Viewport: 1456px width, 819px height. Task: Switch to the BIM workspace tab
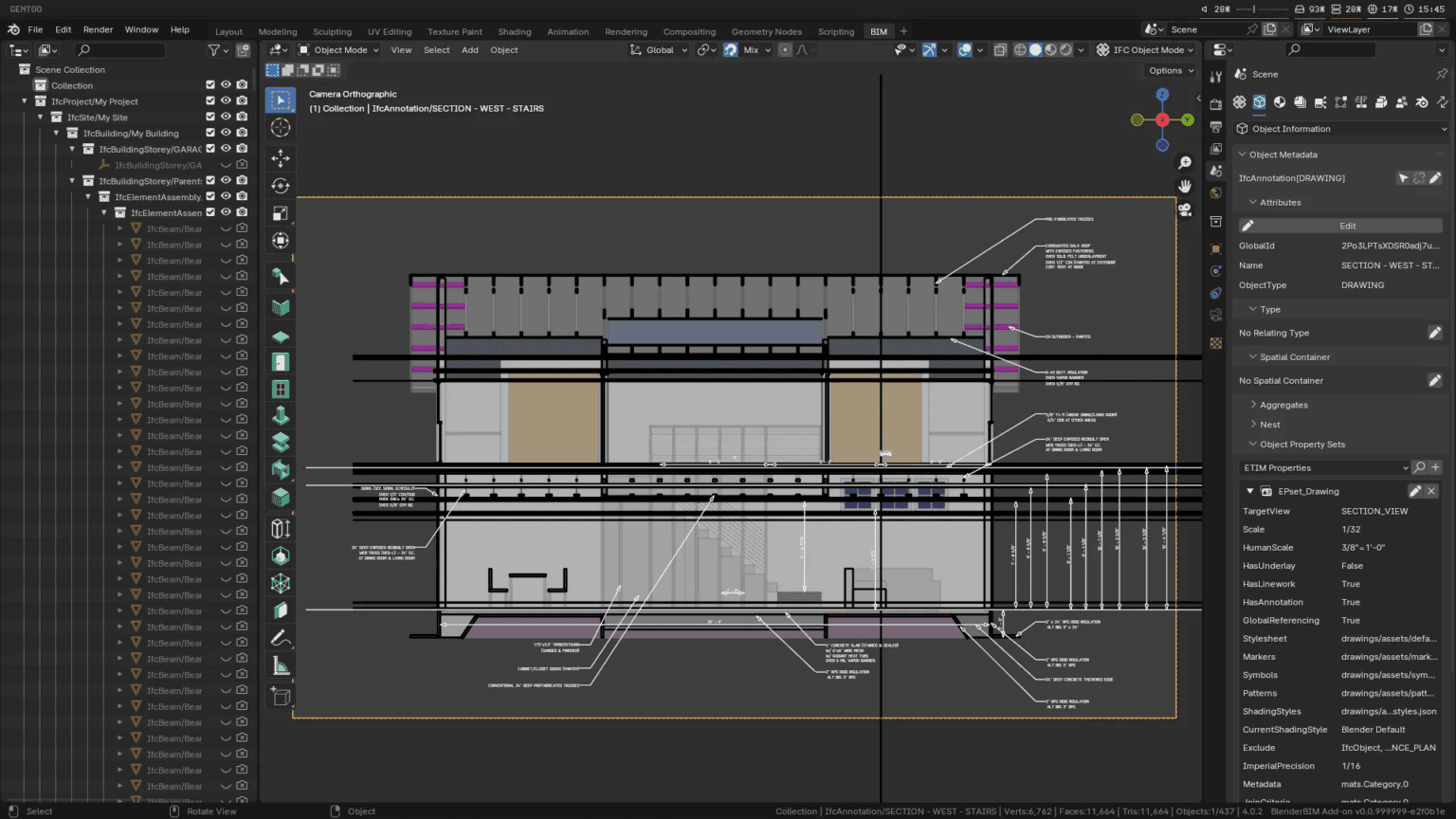878,31
